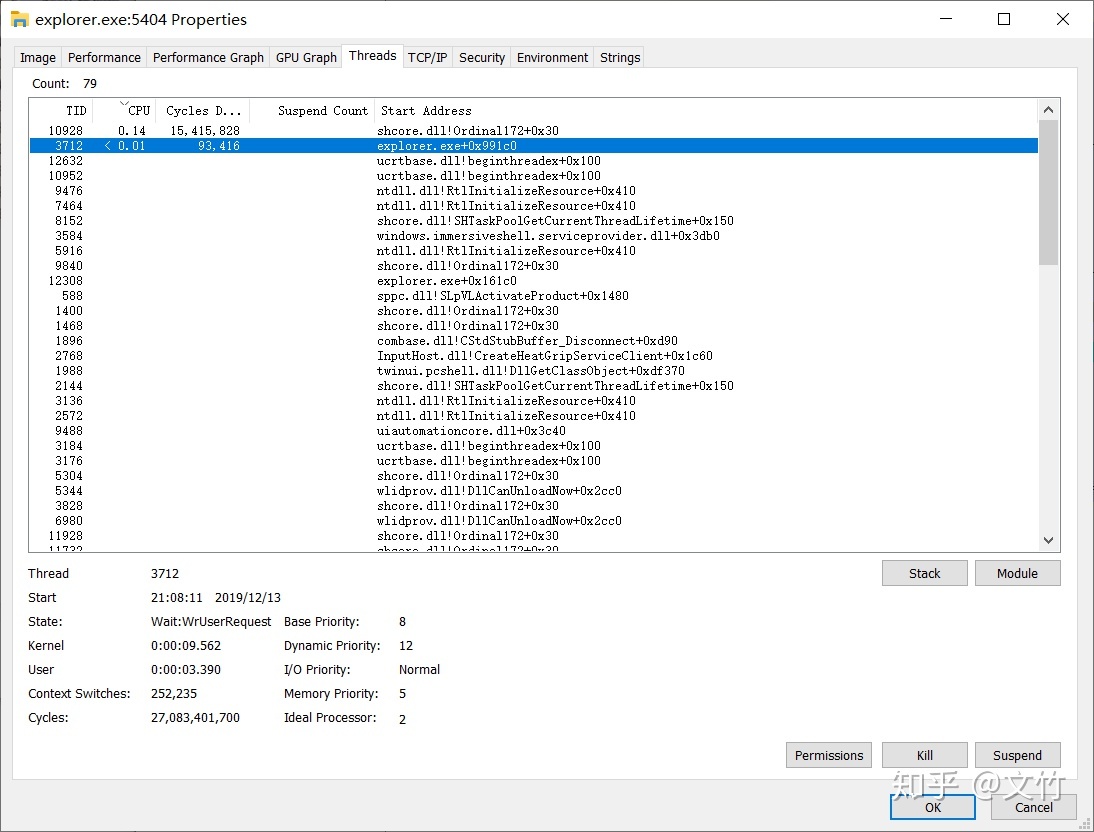Select thread 5916 row

coord(534,251)
